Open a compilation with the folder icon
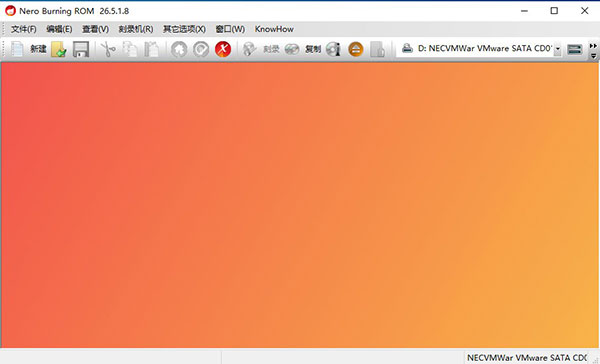 [59, 49]
